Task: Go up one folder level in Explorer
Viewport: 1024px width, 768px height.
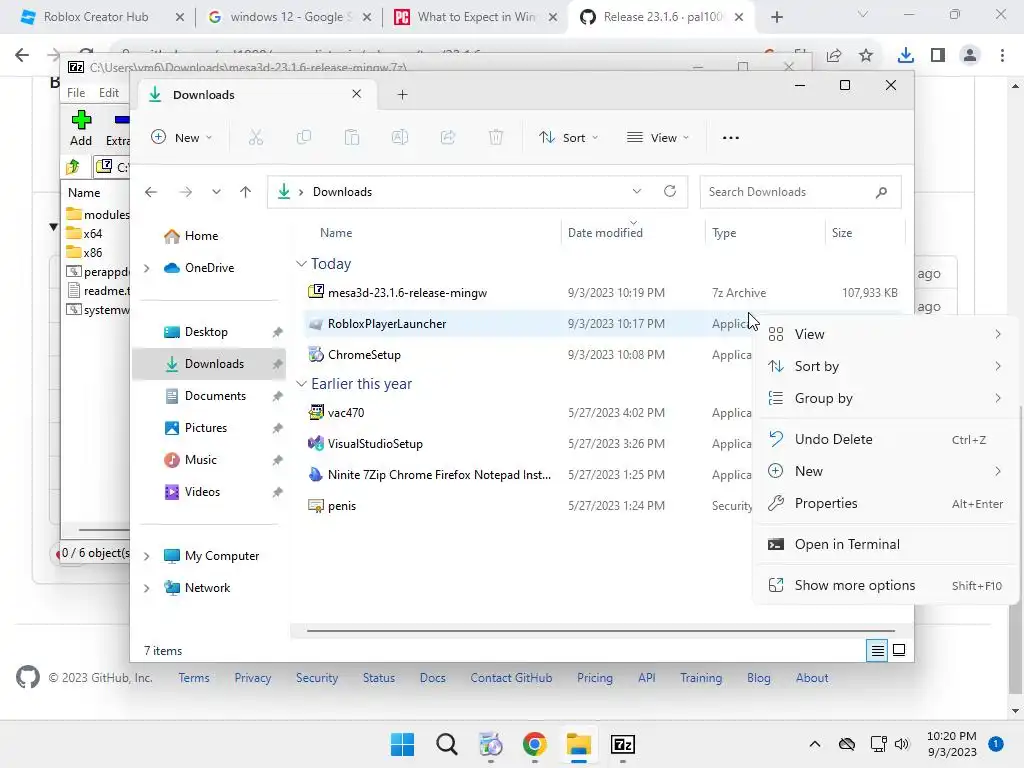Action: click(x=246, y=191)
